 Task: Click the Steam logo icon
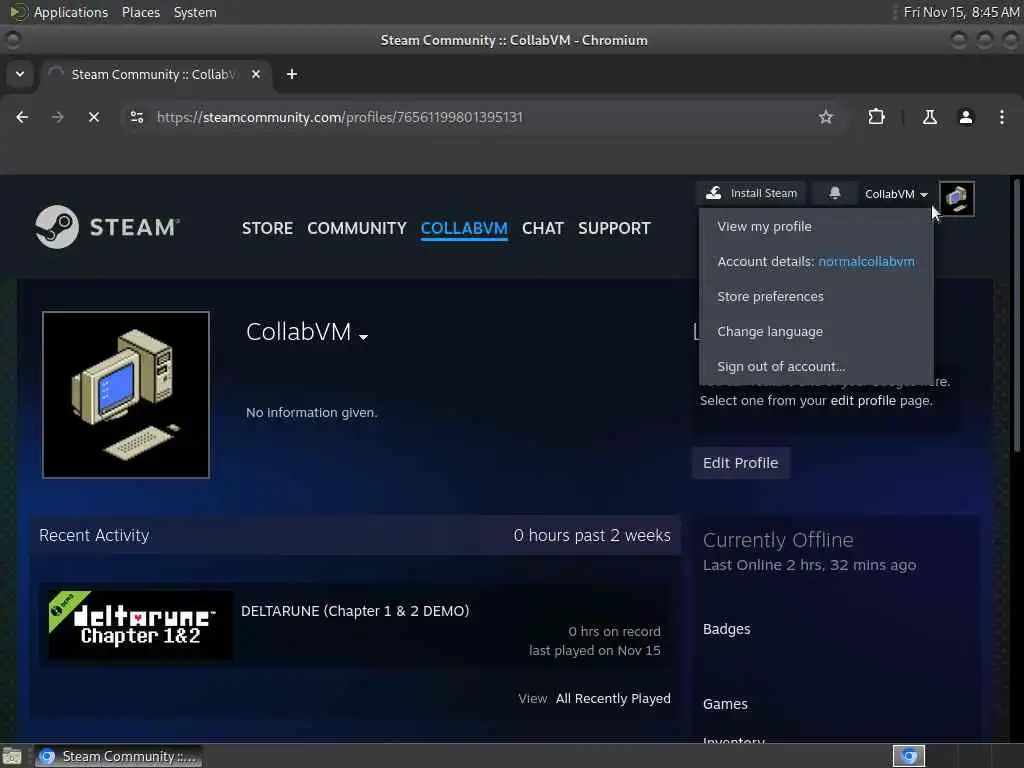pos(57,227)
